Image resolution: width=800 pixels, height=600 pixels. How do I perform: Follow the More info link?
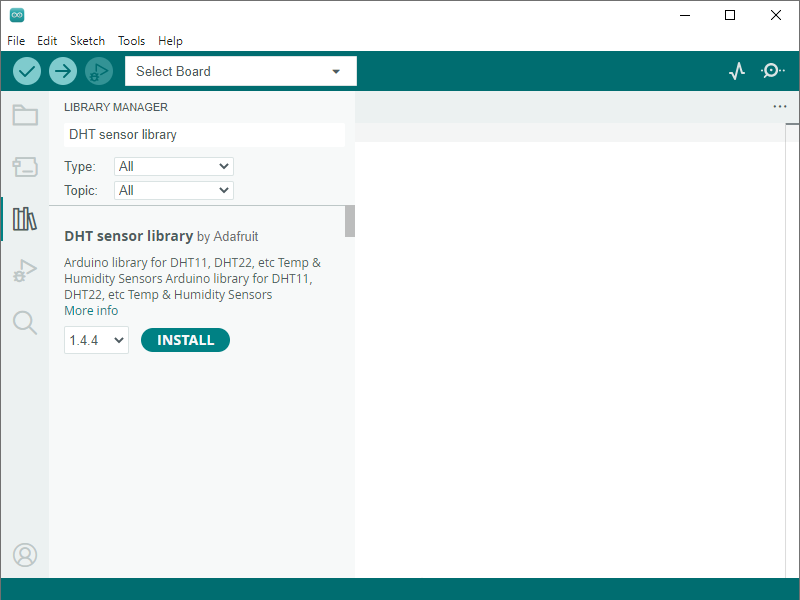point(91,311)
